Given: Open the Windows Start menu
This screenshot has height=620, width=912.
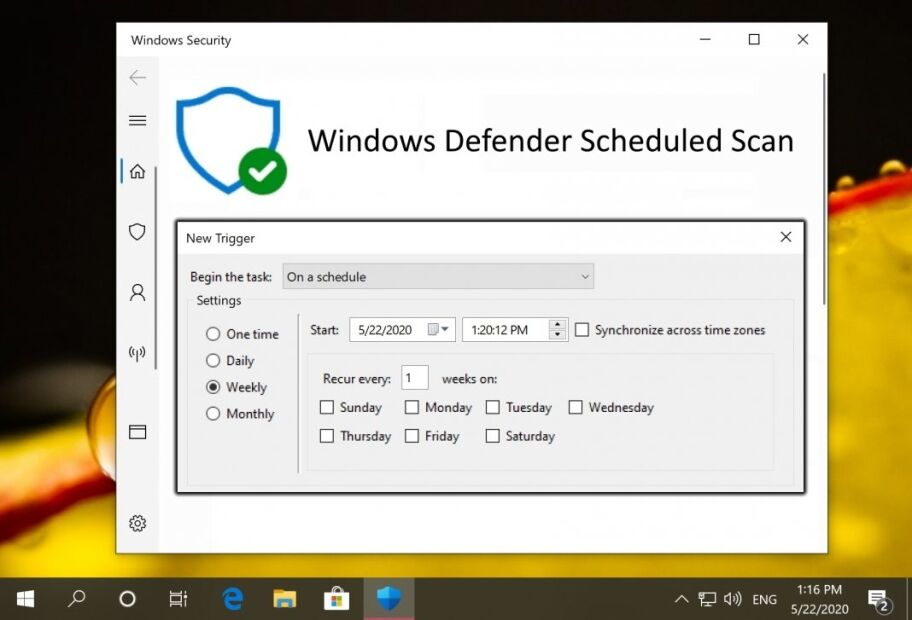Looking at the screenshot, I should tap(25, 599).
